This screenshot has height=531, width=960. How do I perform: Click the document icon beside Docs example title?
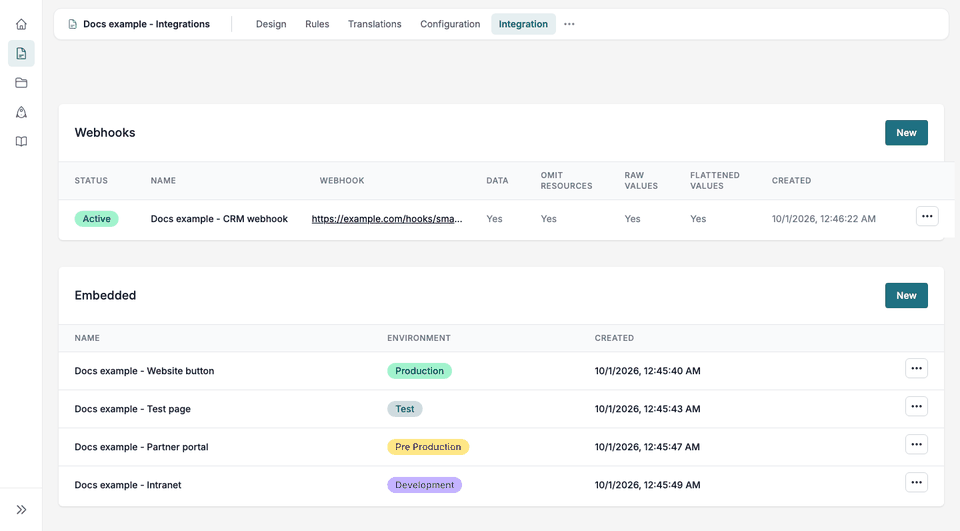click(72, 24)
